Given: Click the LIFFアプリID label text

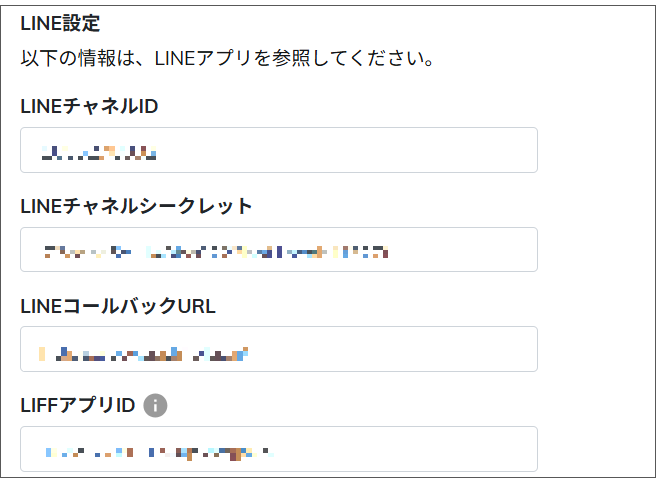Looking at the screenshot, I should [x=78, y=406].
